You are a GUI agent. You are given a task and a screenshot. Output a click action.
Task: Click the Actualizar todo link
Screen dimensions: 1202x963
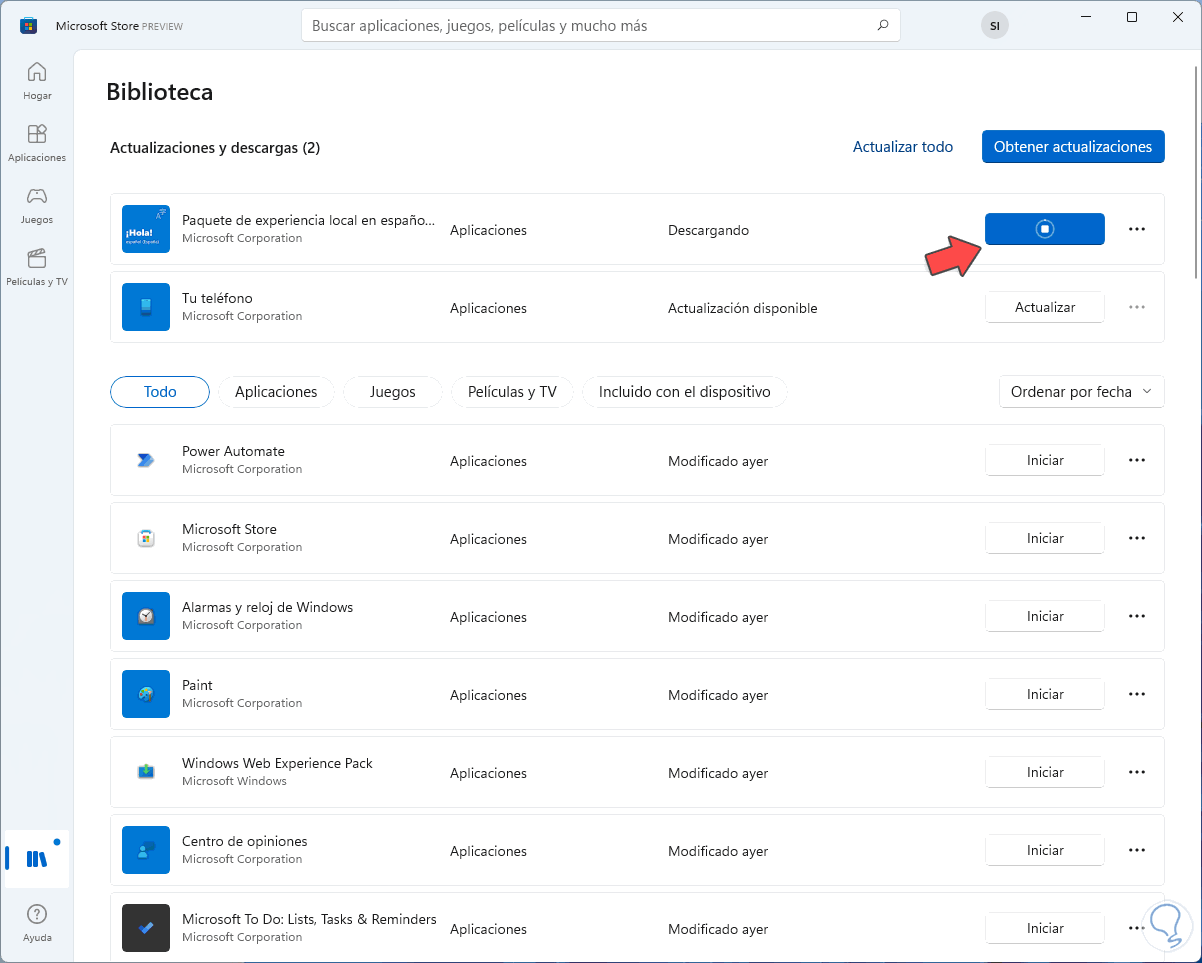902,147
